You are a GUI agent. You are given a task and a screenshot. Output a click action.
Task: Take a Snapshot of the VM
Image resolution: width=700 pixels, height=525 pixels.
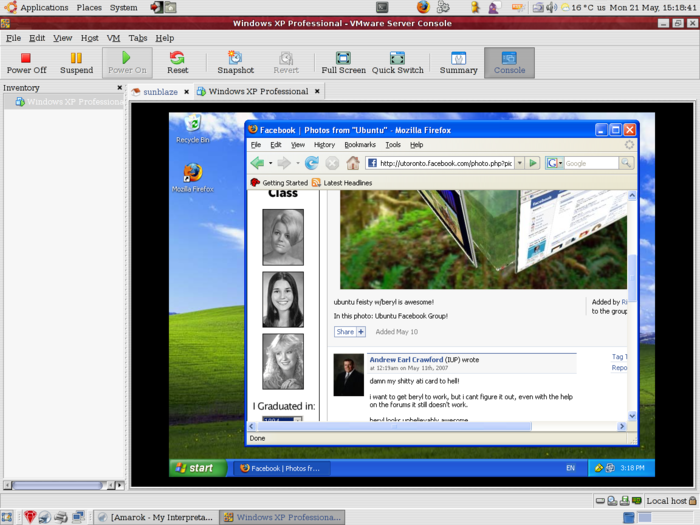tap(235, 63)
